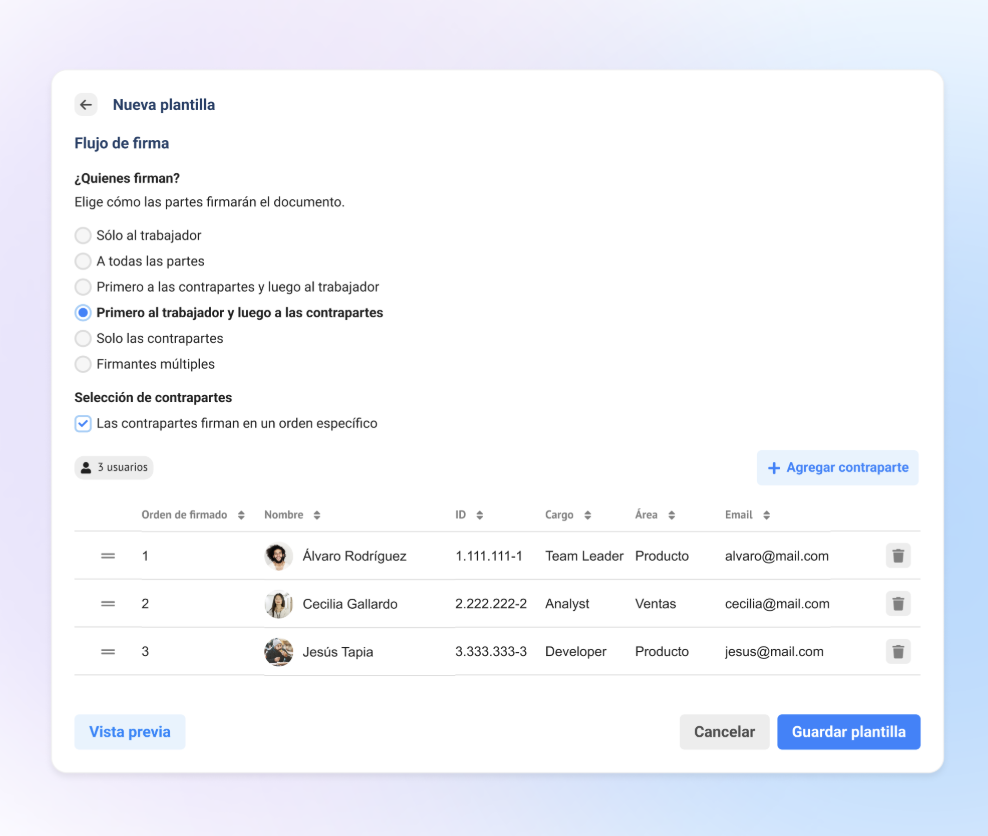The height and width of the screenshot is (836, 988).
Task: Click Agregar contraparte button
Action: coord(837,468)
